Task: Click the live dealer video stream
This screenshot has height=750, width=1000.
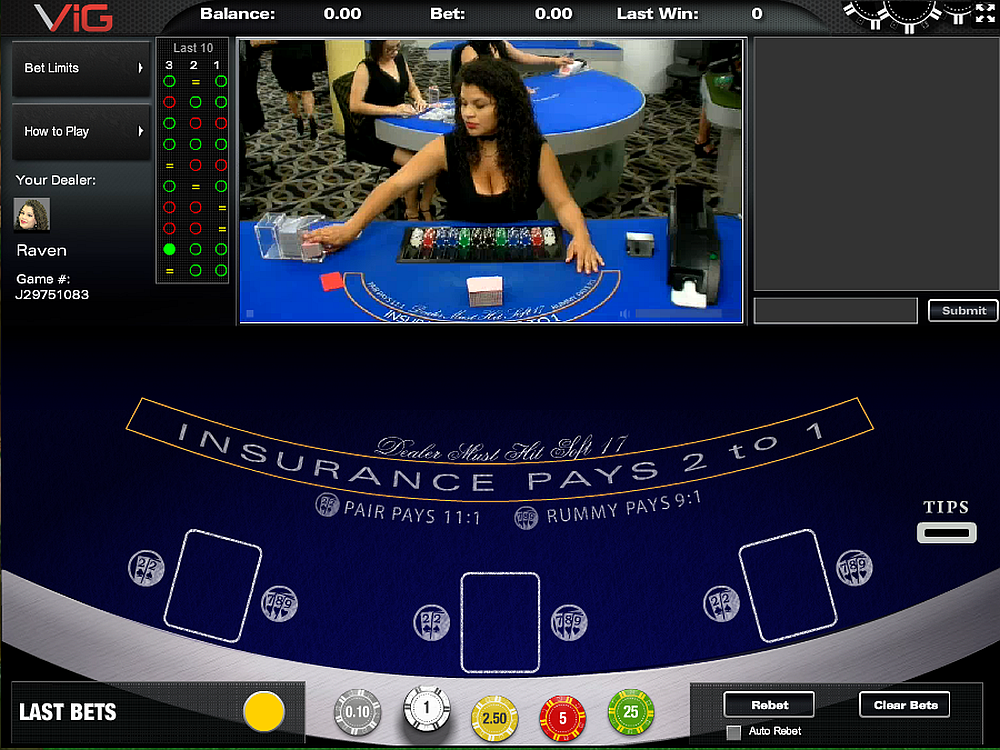Action: pos(490,181)
